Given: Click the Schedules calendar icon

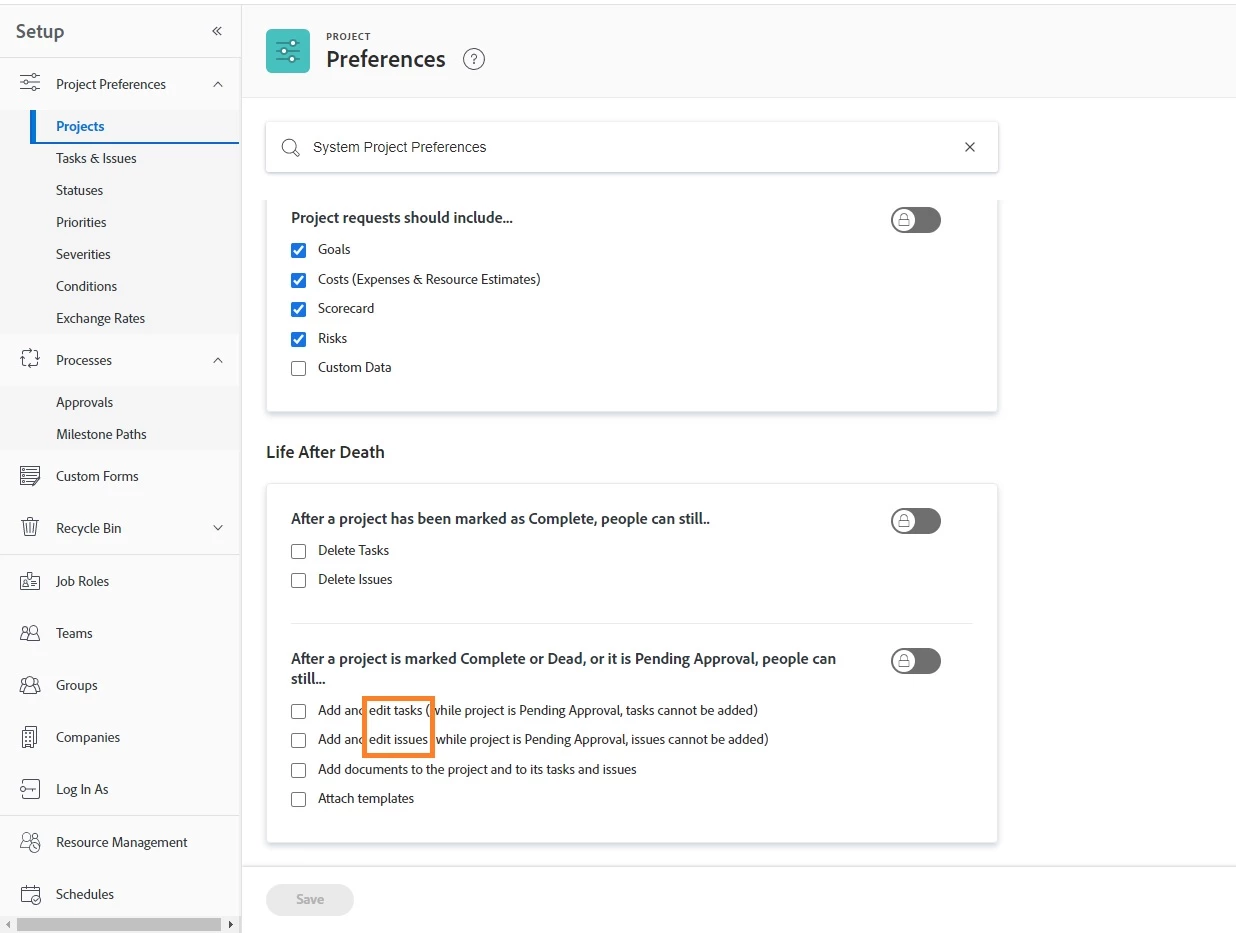Looking at the screenshot, I should (30, 894).
